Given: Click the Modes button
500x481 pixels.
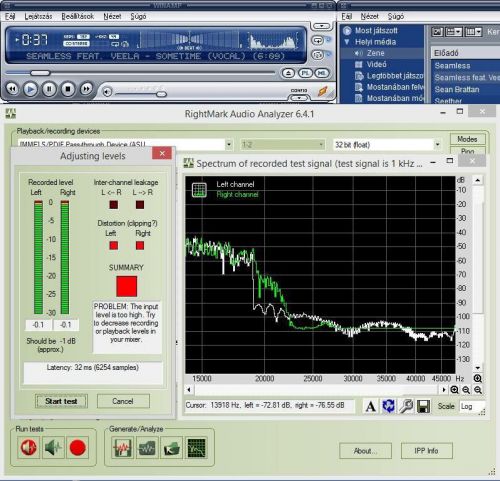Looking at the screenshot, I should click(467, 139).
